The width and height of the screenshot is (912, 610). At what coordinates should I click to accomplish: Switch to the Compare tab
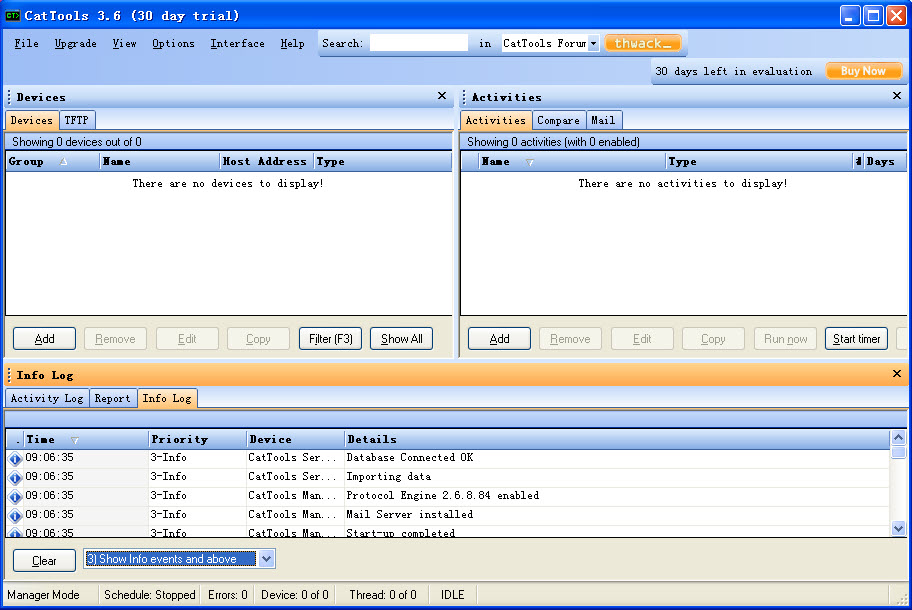558,120
